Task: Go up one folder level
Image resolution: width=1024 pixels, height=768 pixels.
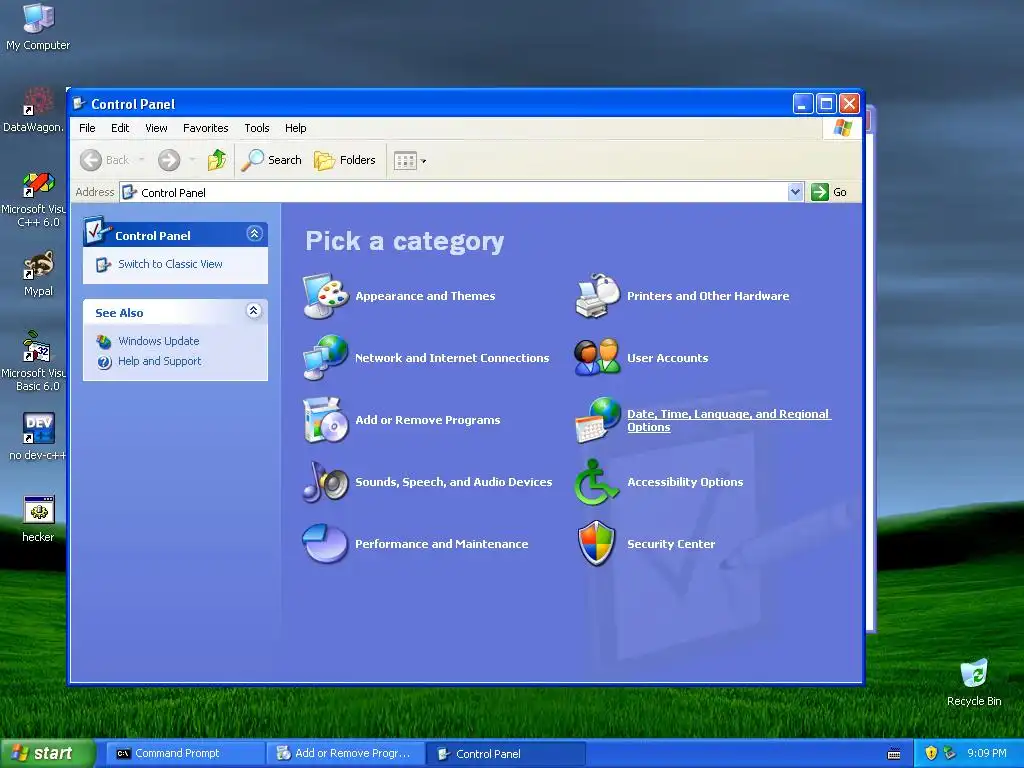Action: [x=217, y=160]
